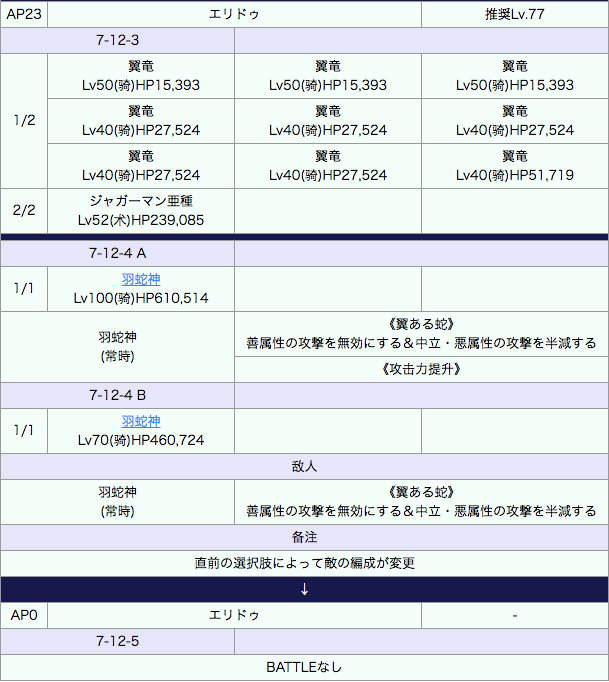Select the 7-12-5 section header
609x682 pixels.
pyautogui.click(x=118, y=641)
